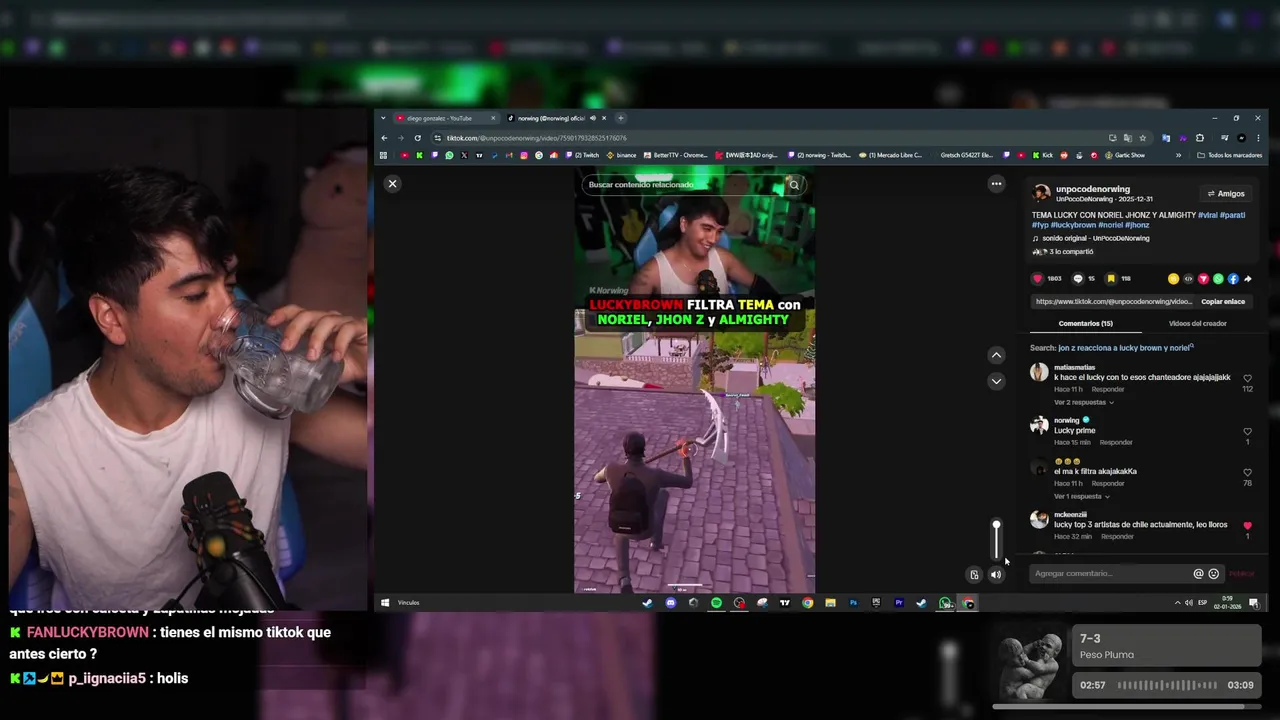This screenshot has height=720, width=1280.
Task: Expand 'Ver 2 respuestas' under matiasmatias
Action: click(x=1084, y=402)
